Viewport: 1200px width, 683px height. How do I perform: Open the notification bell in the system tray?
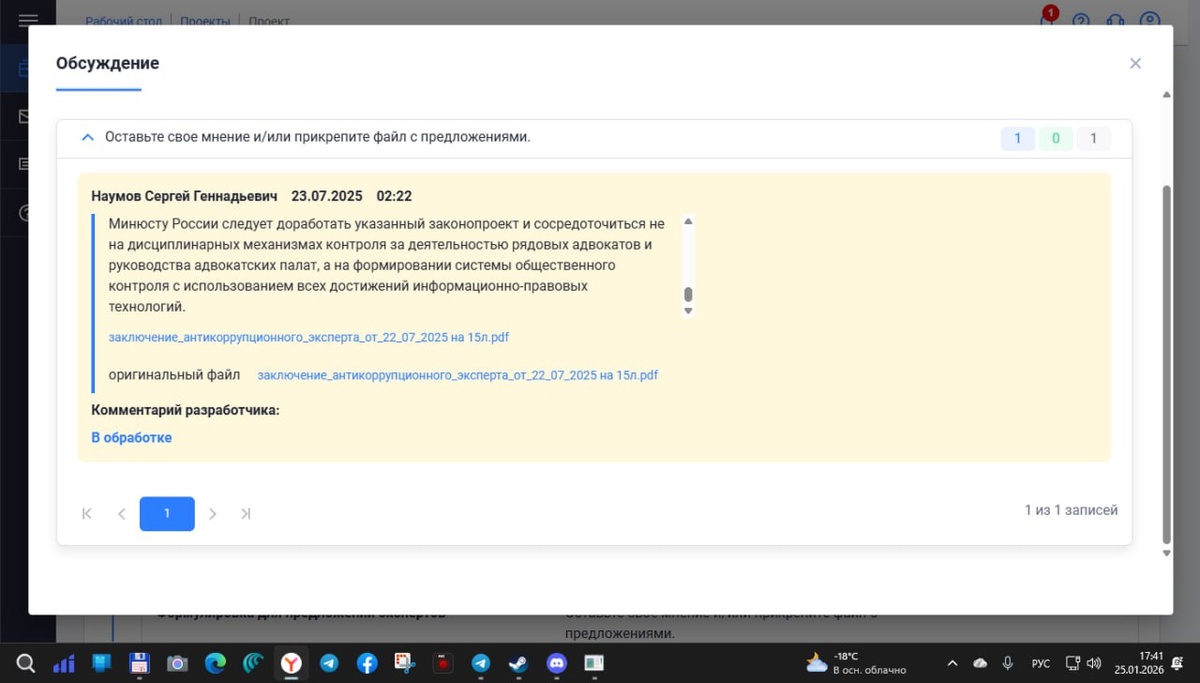click(1178, 663)
